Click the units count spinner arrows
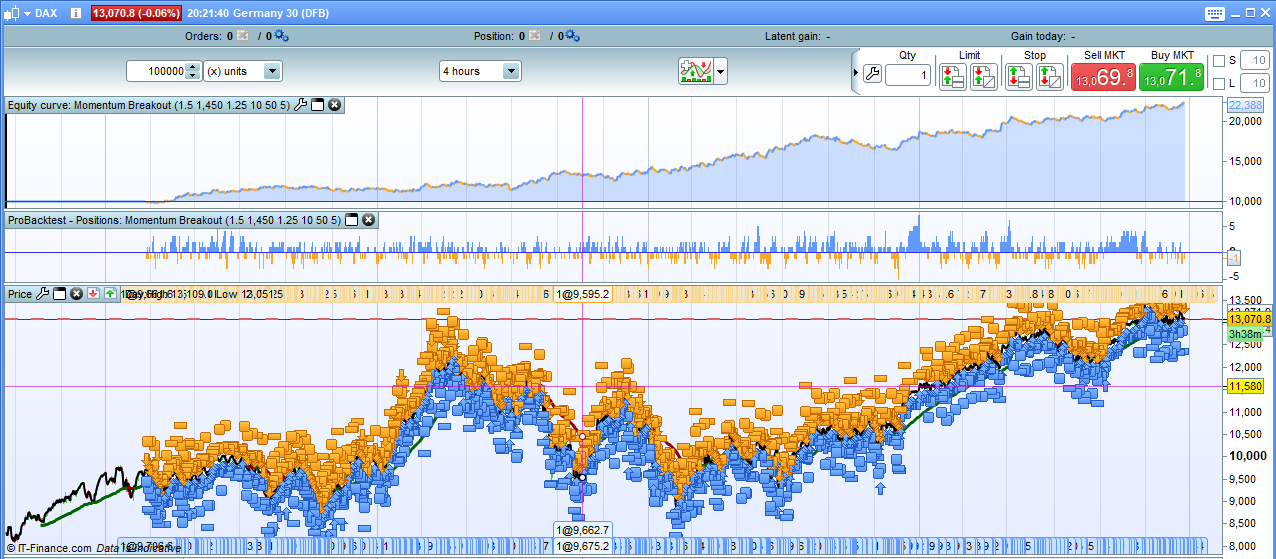 [x=193, y=71]
